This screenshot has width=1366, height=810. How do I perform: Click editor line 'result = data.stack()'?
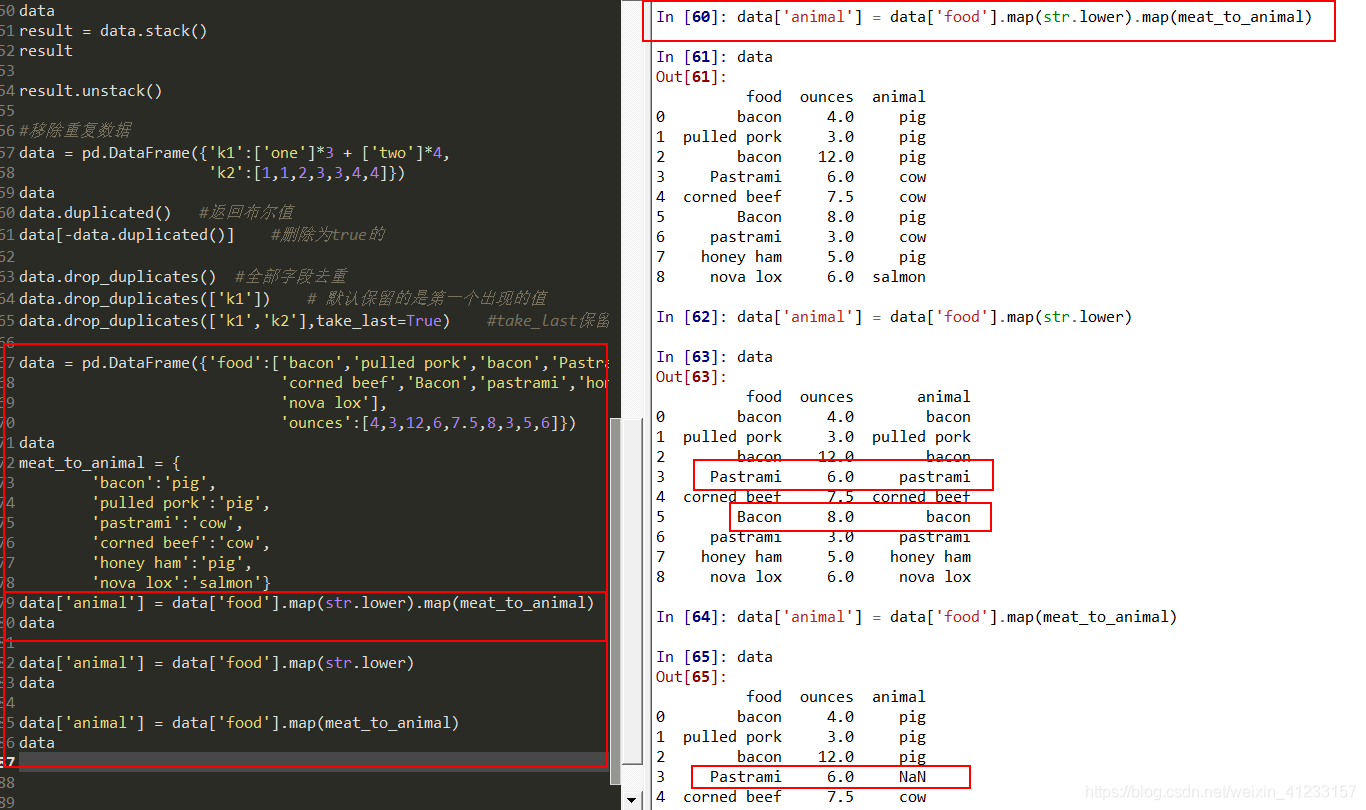113,30
